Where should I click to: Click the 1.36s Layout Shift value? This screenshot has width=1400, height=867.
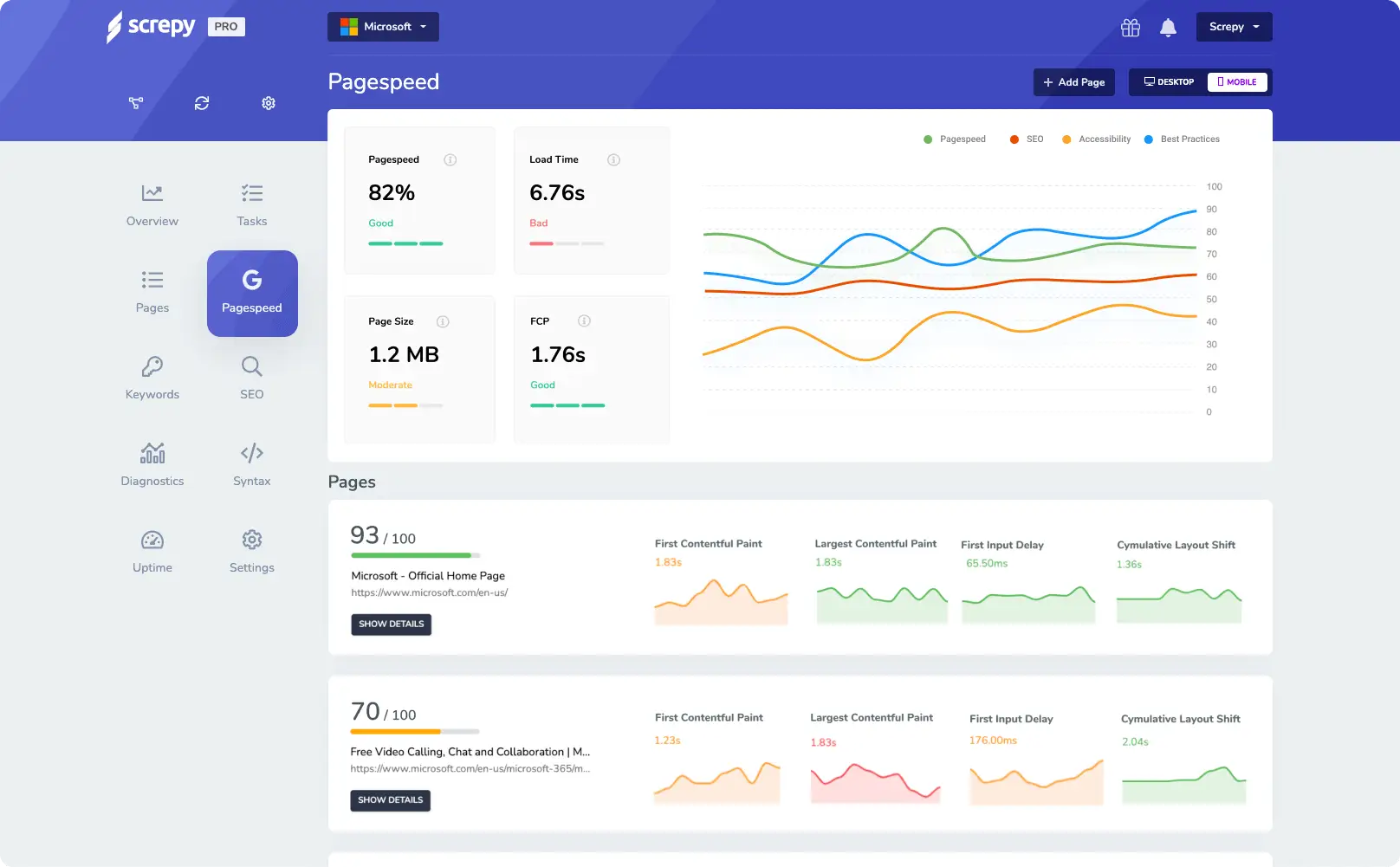click(x=1129, y=565)
